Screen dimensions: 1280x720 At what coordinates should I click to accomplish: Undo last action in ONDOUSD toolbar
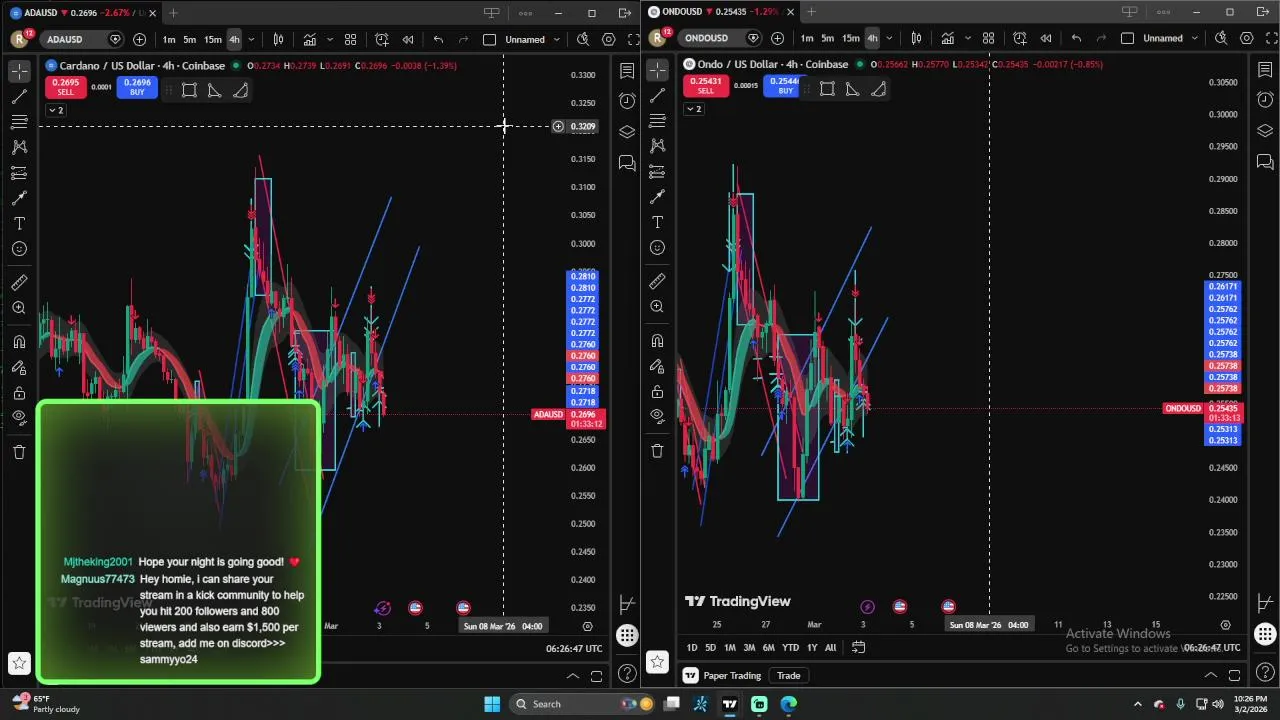pyautogui.click(x=1076, y=38)
